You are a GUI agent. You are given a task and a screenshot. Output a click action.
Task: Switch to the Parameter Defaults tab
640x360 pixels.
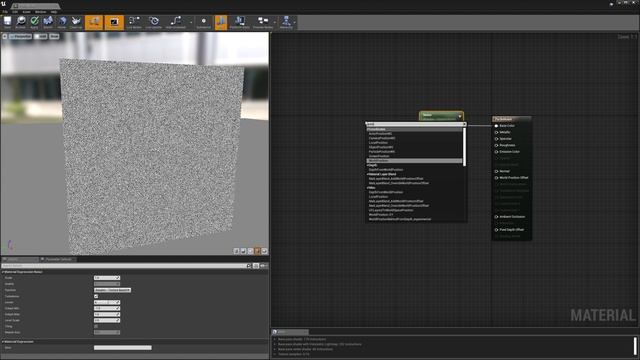tap(58, 259)
